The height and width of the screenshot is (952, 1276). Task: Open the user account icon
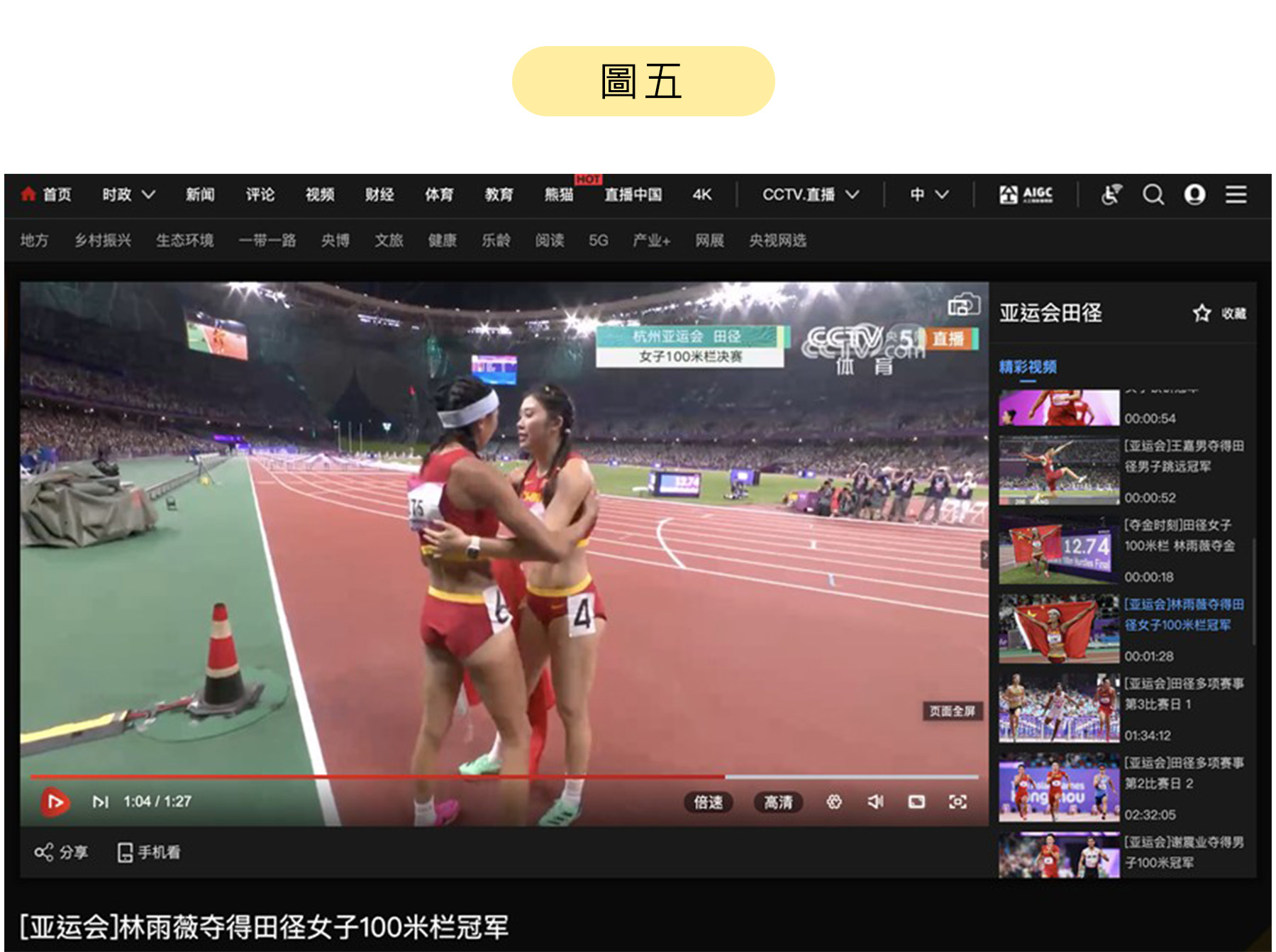pos(1195,194)
